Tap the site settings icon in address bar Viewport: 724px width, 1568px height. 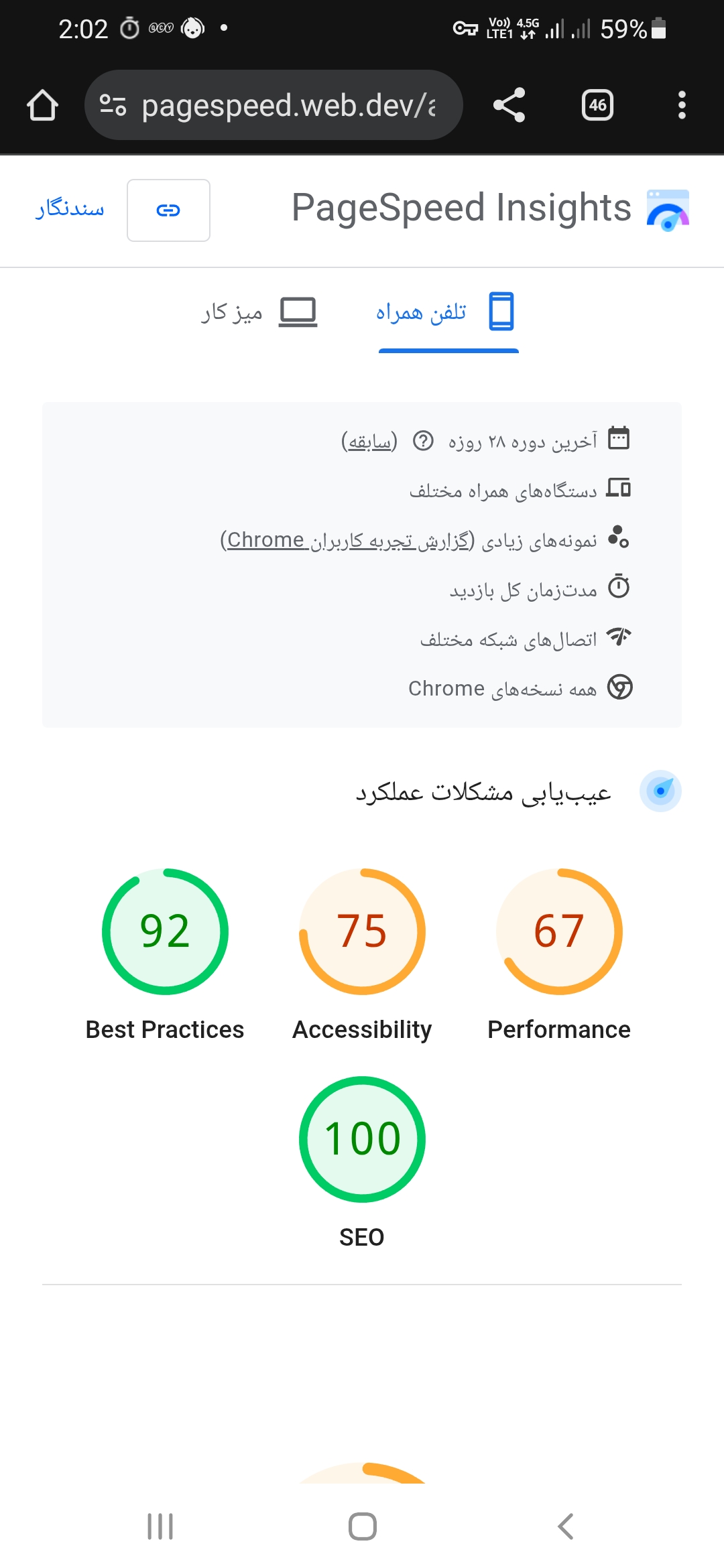coord(113,105)
